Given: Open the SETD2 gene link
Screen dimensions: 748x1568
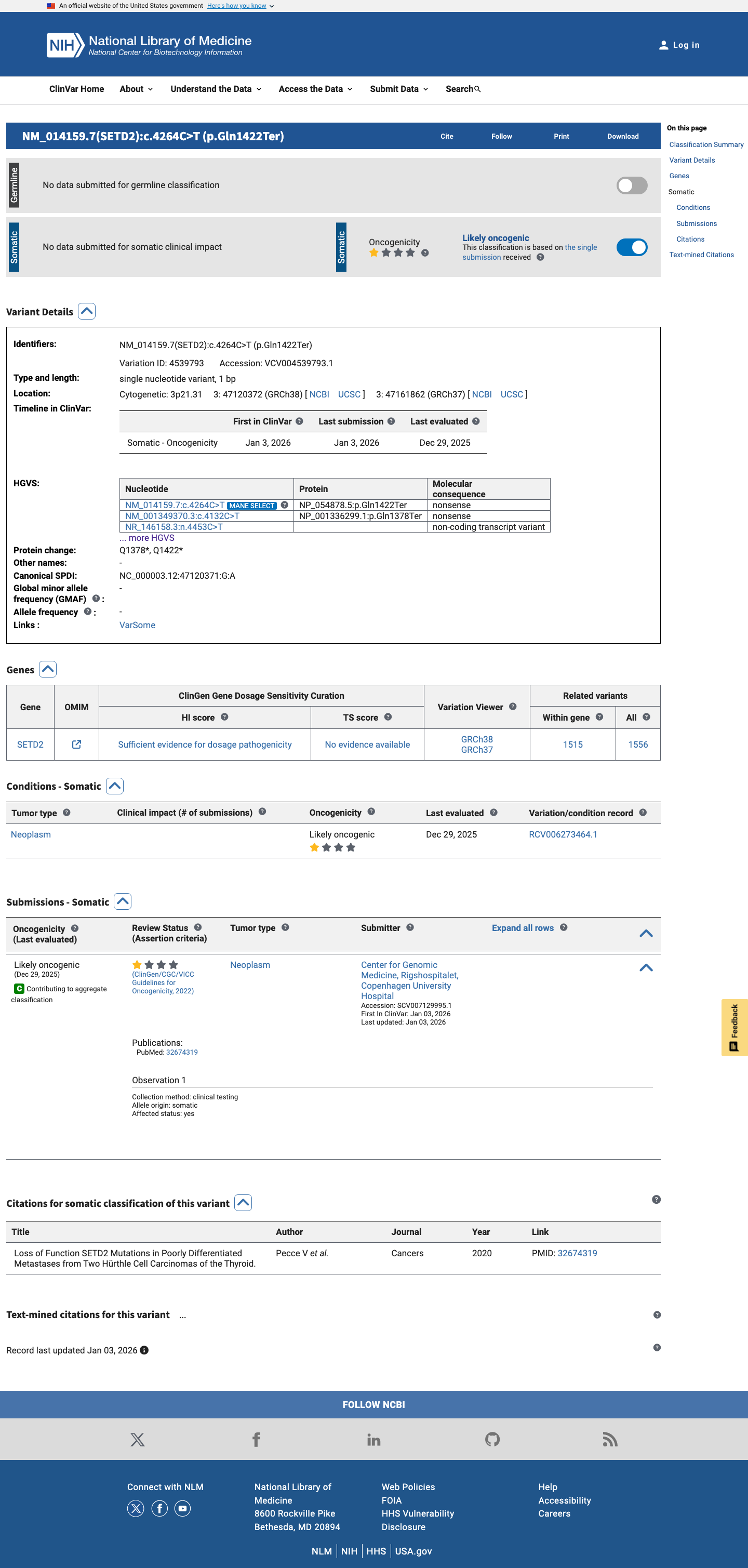Looking at the screenshot, I should click(31, 745).
